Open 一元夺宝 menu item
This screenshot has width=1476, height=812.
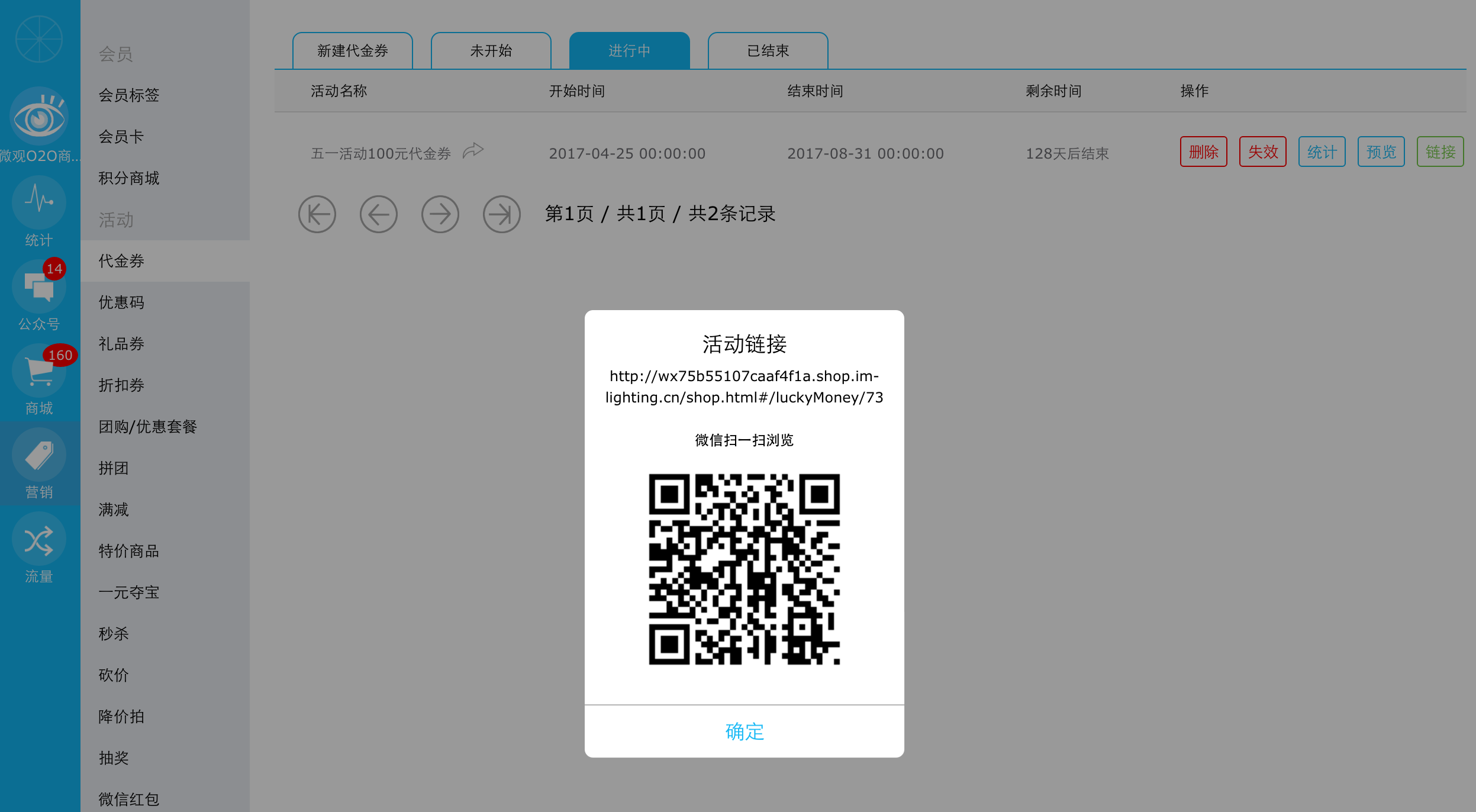pyautogui.click(x=165, y=592)
